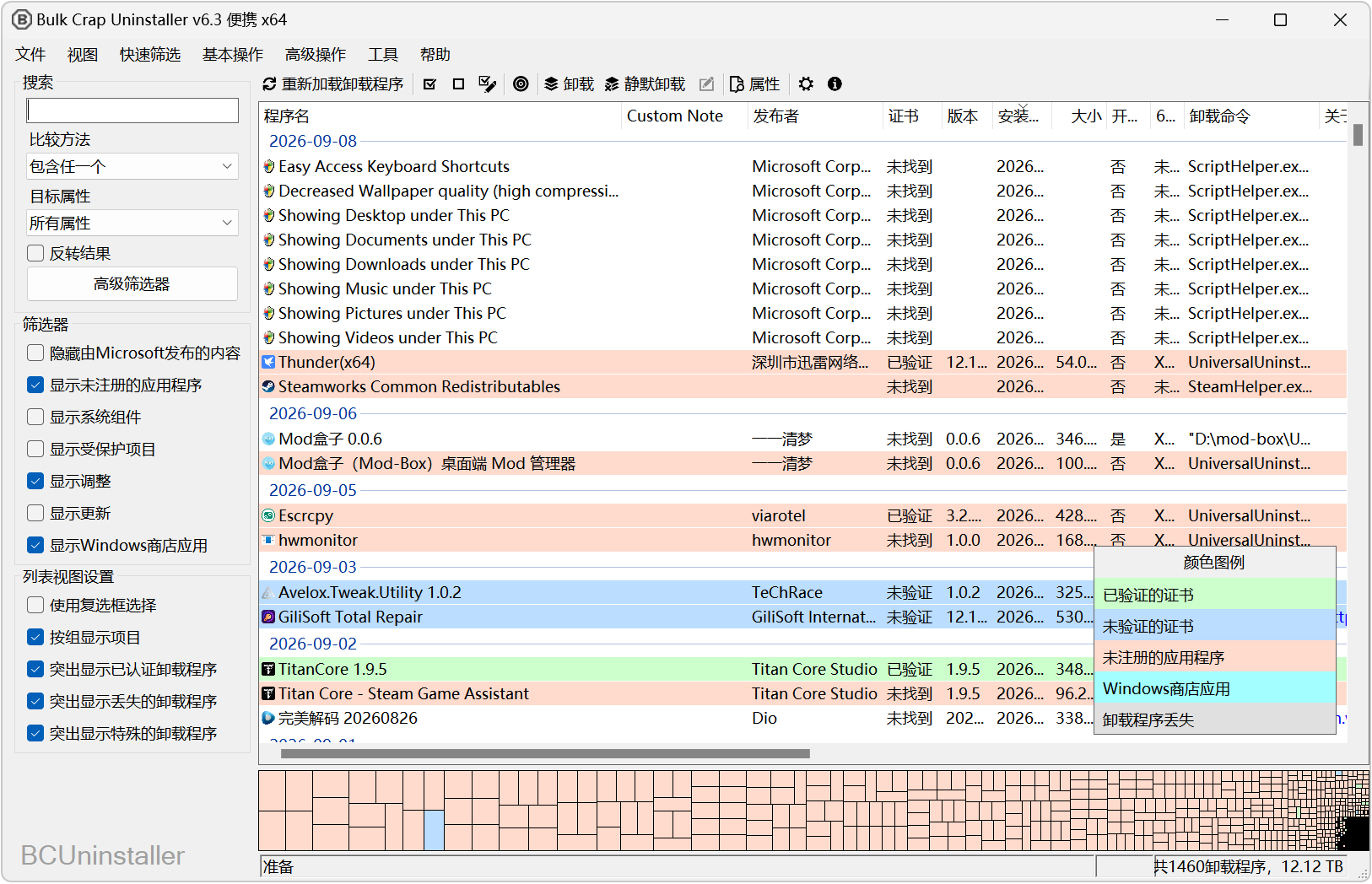The image size is (1372, 884).
Task: Enable 显示更新 checkbox
Action: [x=35, y=514]
